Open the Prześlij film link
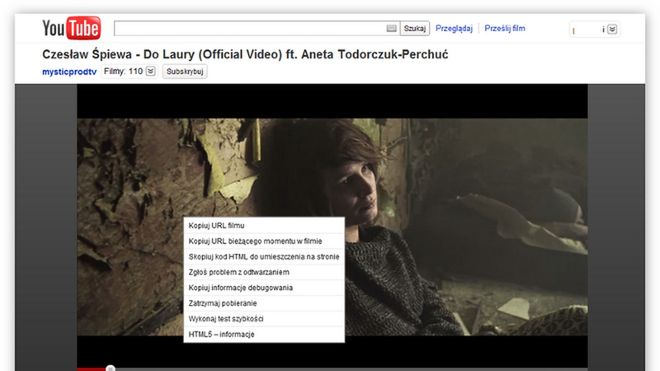 click(505, 28)
